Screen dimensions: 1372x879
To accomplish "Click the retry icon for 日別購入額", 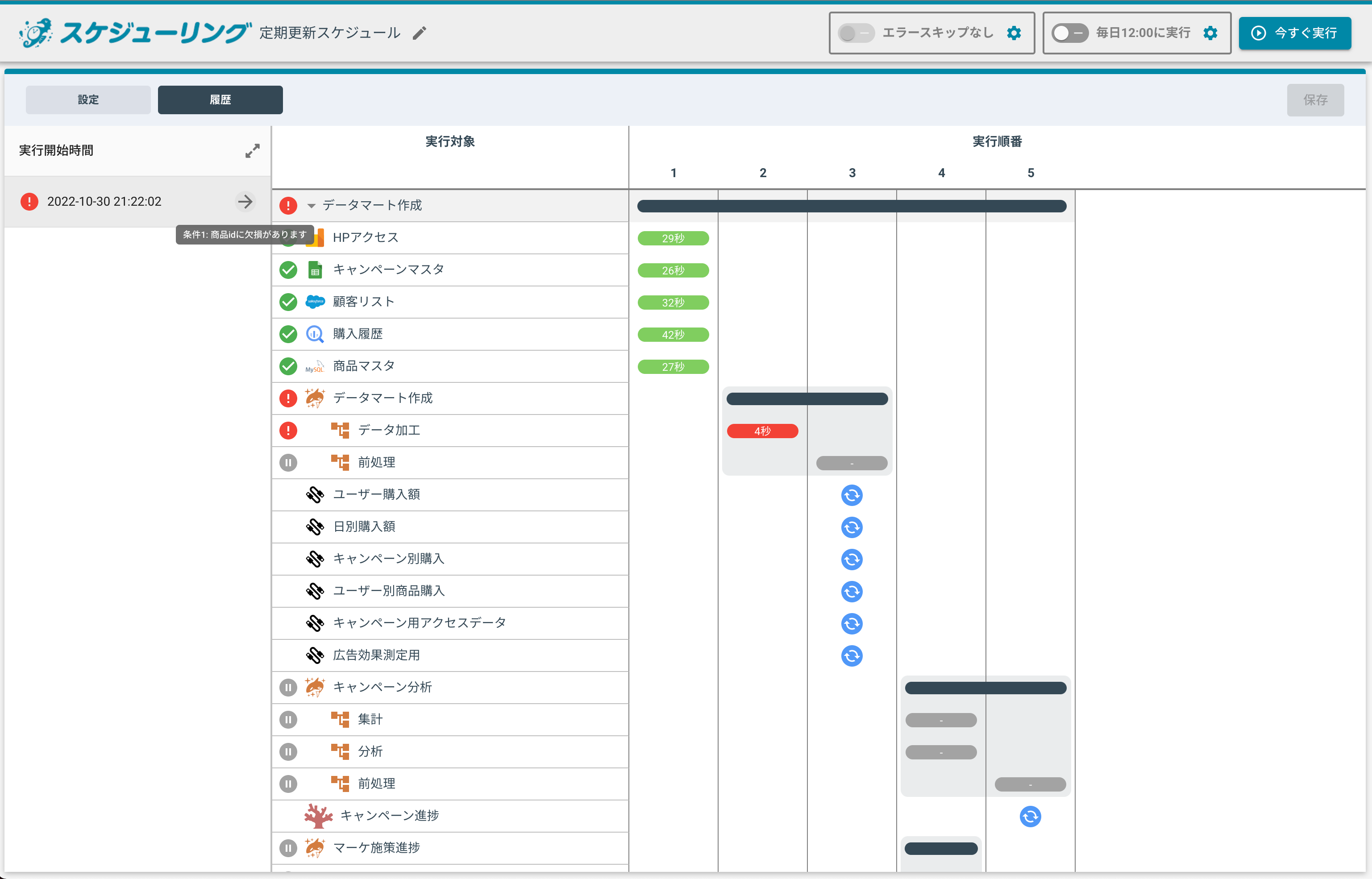I will [x=852, y=527].
